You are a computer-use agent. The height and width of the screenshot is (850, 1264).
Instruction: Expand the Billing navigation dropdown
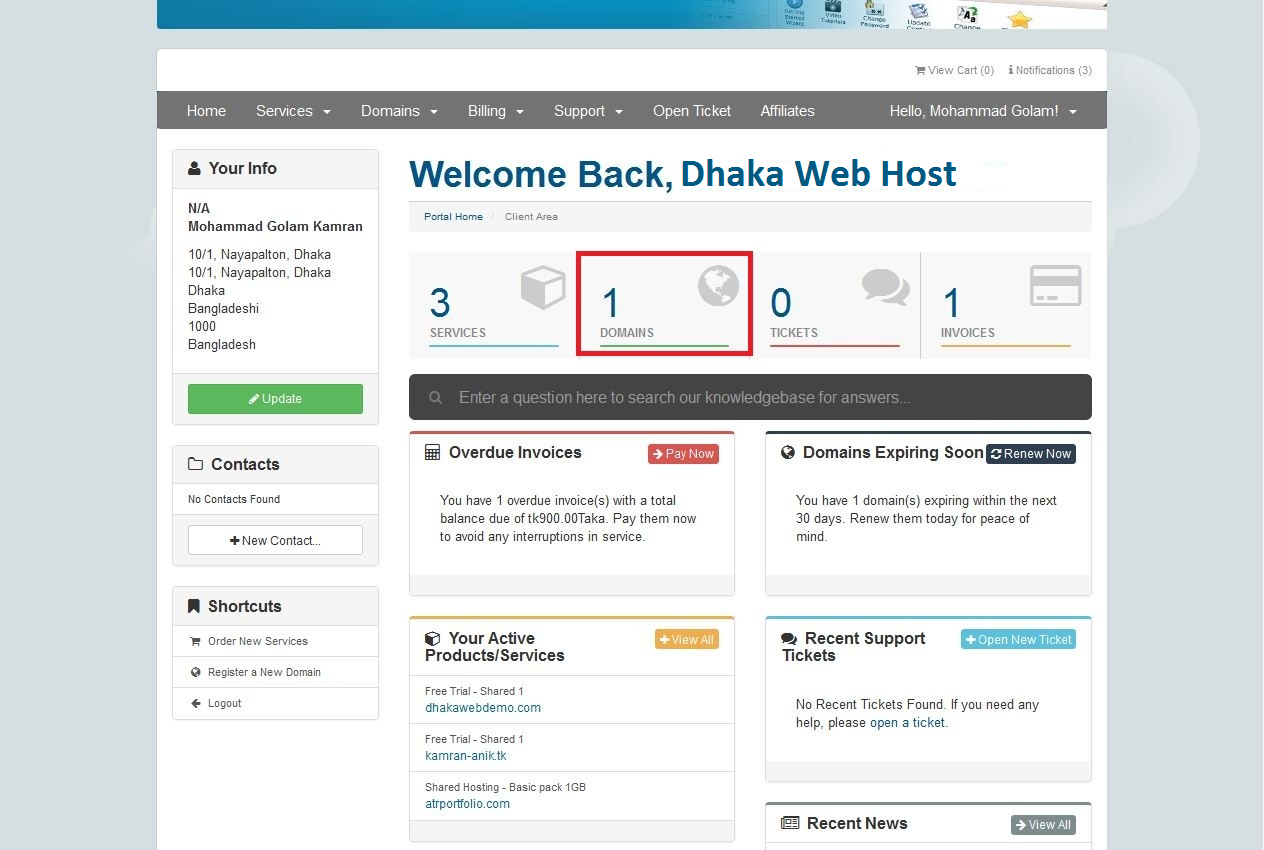click(496, 111)
